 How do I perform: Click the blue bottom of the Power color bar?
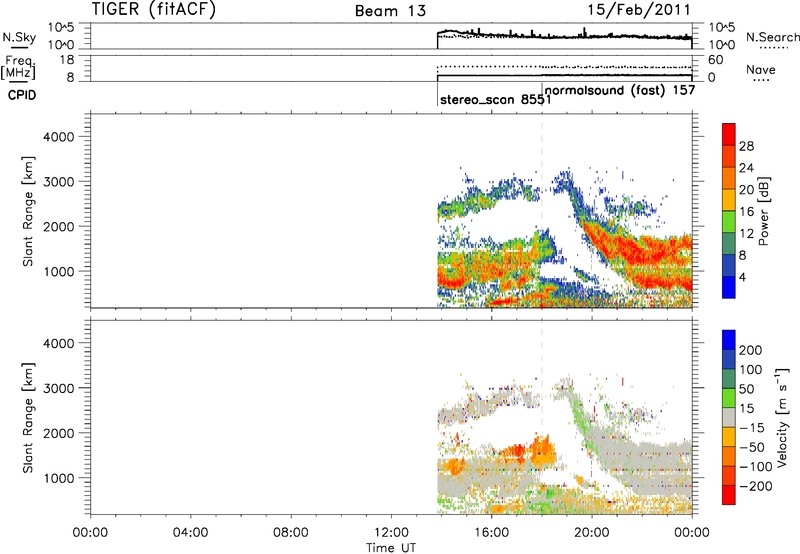click(729, 287)
